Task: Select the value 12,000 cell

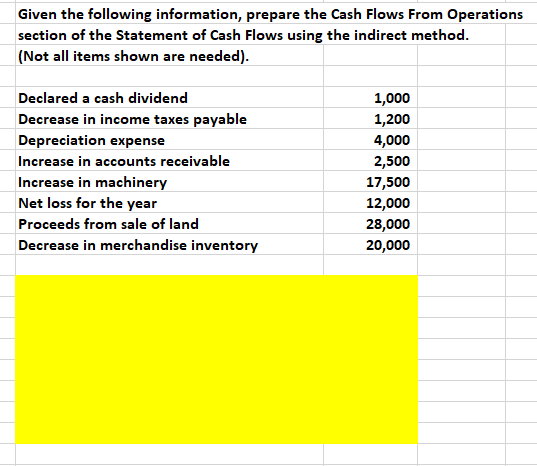Action: [370, 203]
